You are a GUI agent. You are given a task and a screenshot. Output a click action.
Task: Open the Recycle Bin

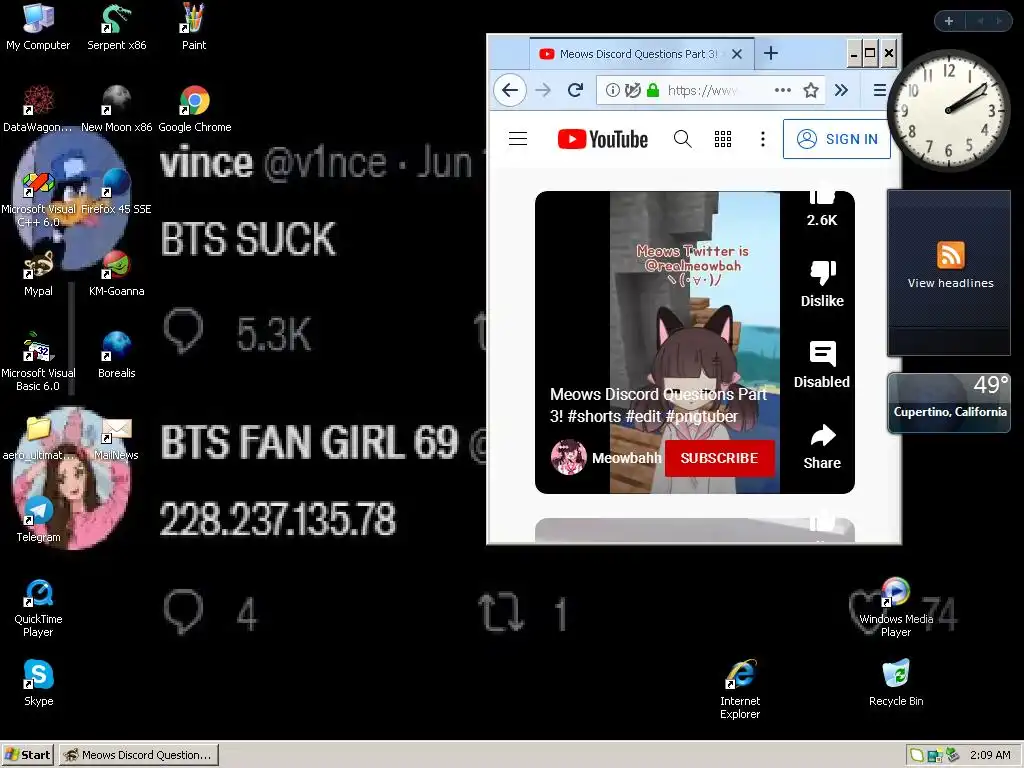[895, 683]
